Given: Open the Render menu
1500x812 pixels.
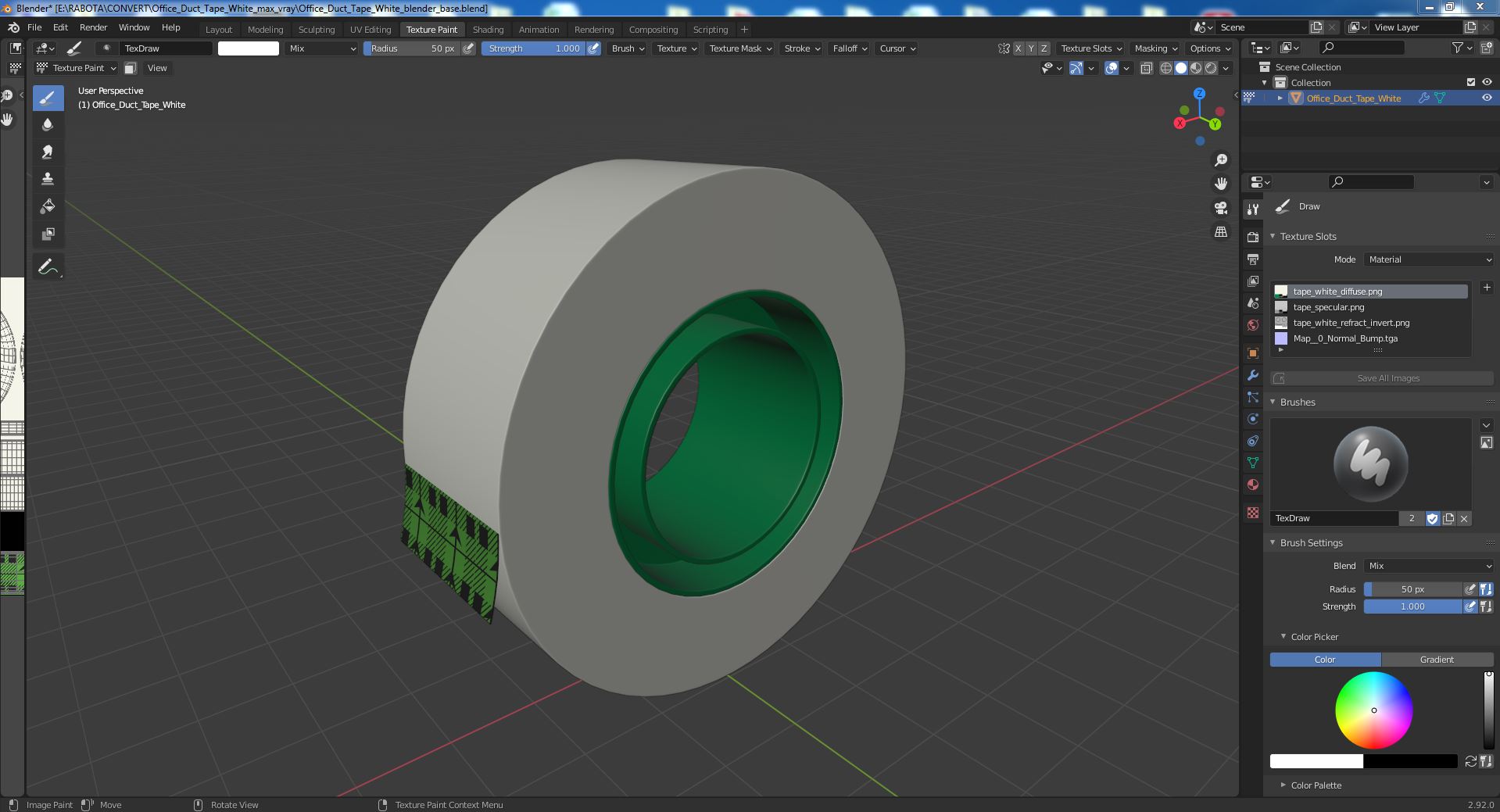Looking at the screenshot, I should 93,27.
